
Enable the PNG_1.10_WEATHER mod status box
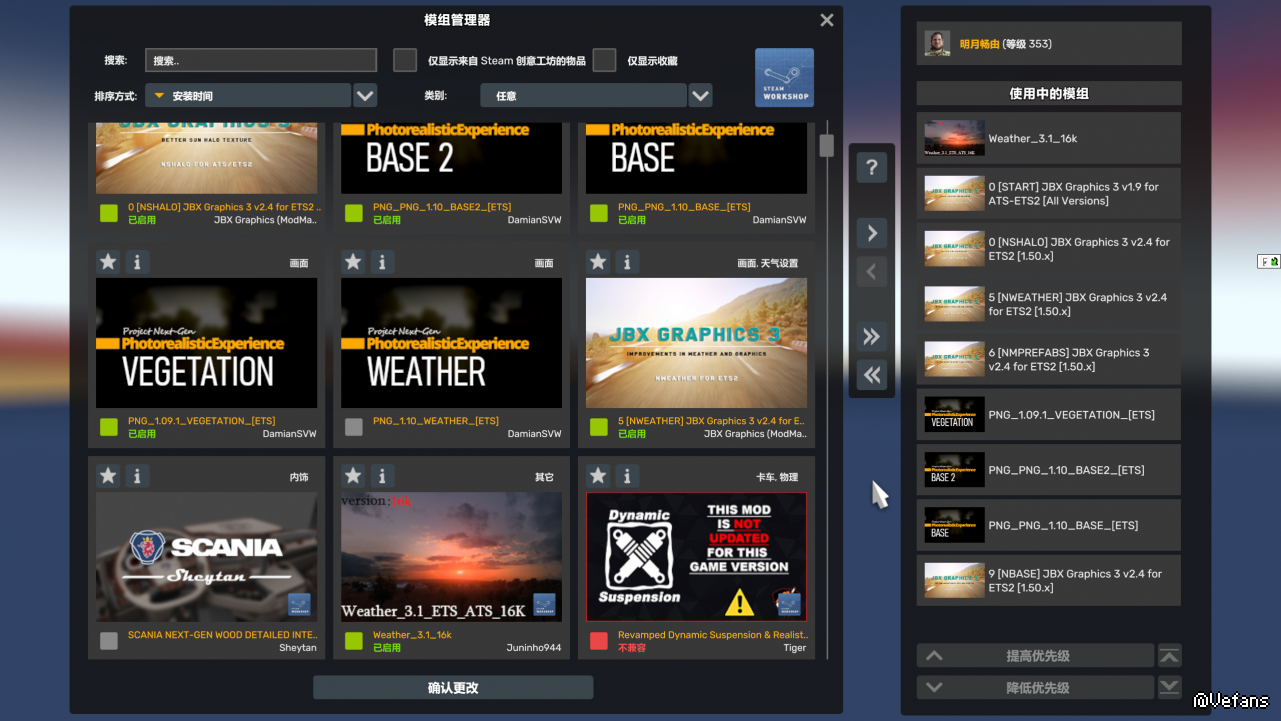pos(354,427)
